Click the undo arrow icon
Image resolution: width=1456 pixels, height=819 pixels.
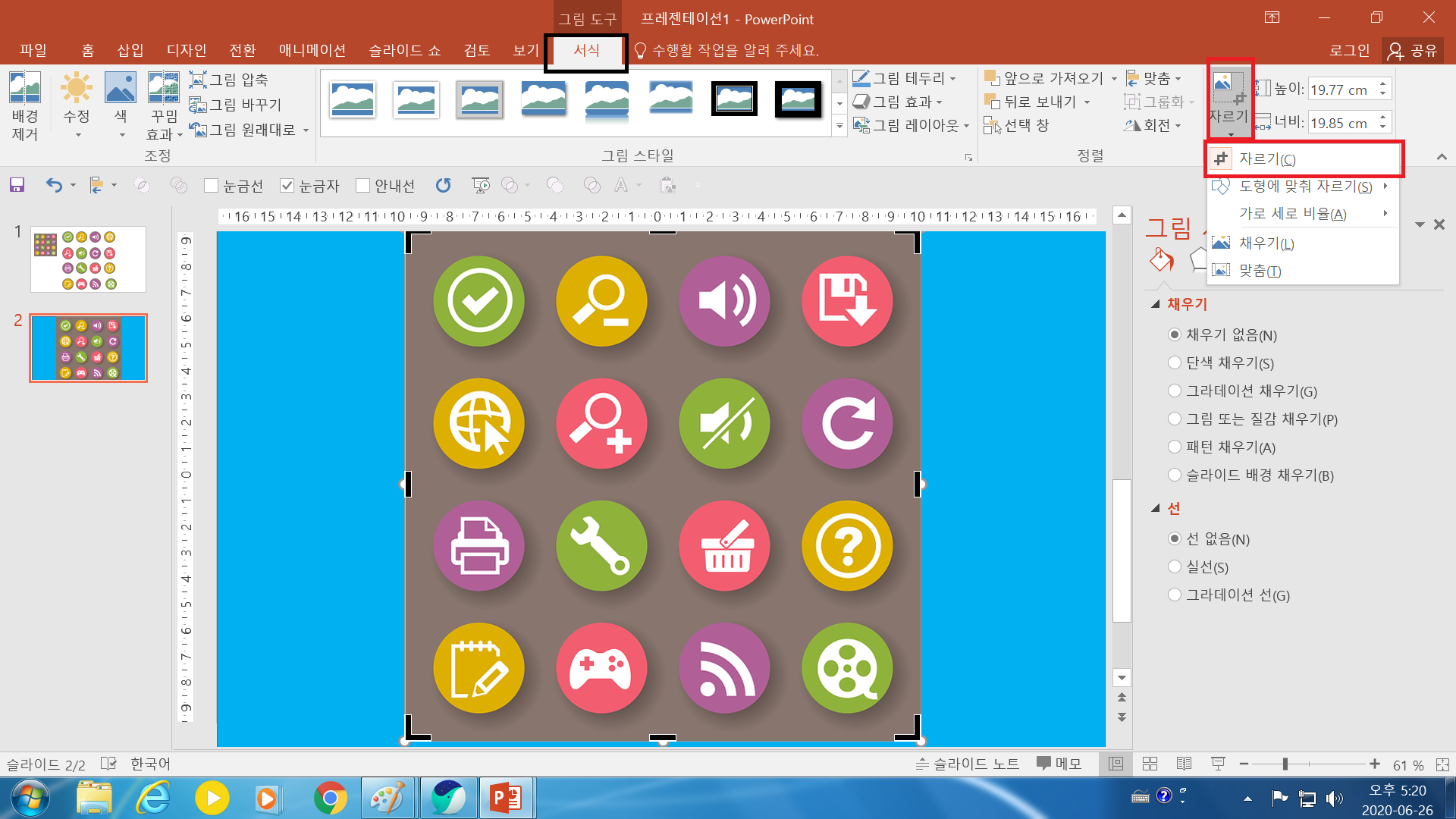[53, 185]
